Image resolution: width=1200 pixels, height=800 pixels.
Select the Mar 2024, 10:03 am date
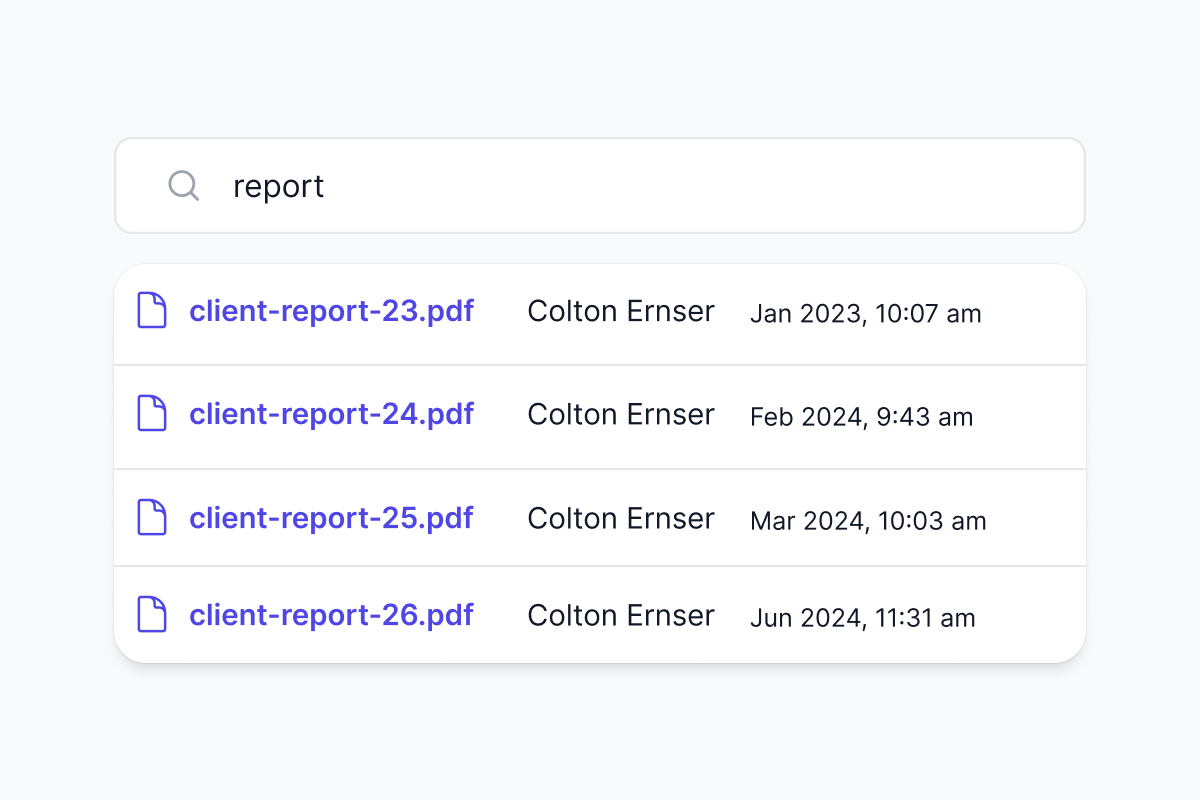click(867, 521)
